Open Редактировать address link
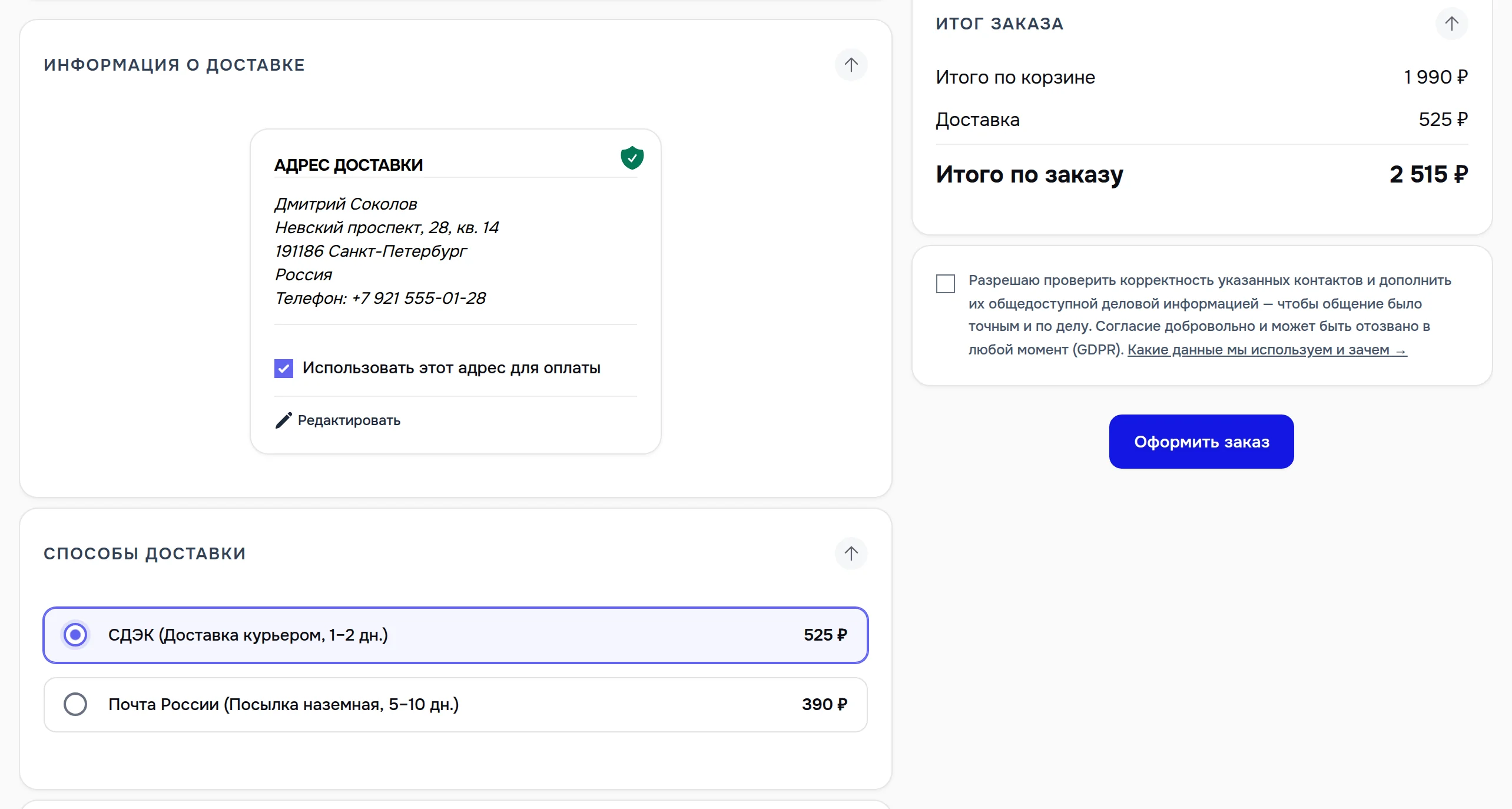The height and width of the screenshot is (809, 1512). pyautogui.click(x=349, y=420)
